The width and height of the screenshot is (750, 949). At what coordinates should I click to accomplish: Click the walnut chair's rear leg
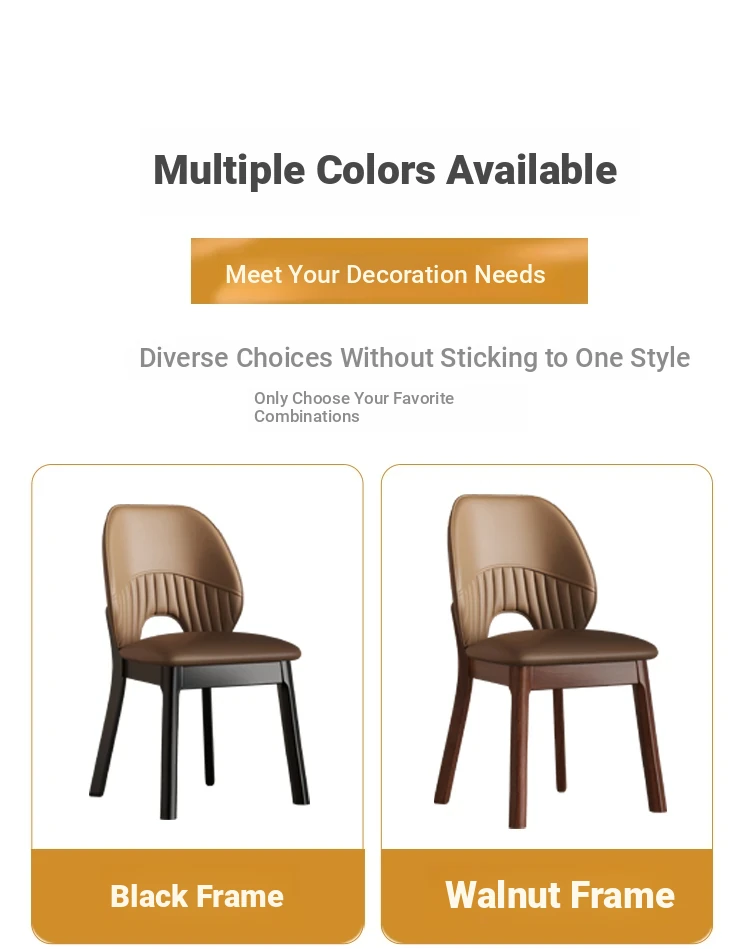[x=559, y=740]
